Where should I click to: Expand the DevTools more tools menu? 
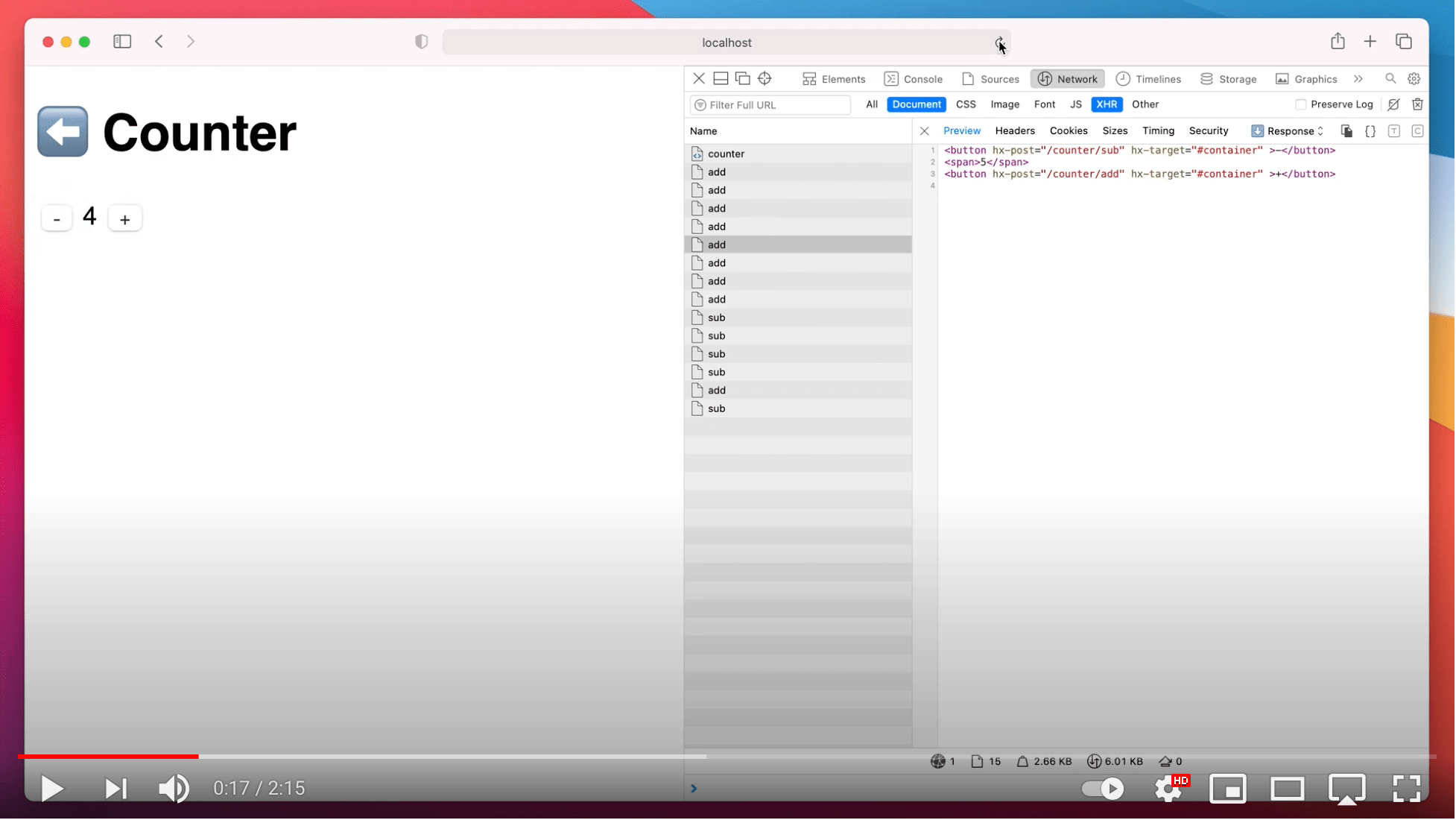pos(1358,79)
